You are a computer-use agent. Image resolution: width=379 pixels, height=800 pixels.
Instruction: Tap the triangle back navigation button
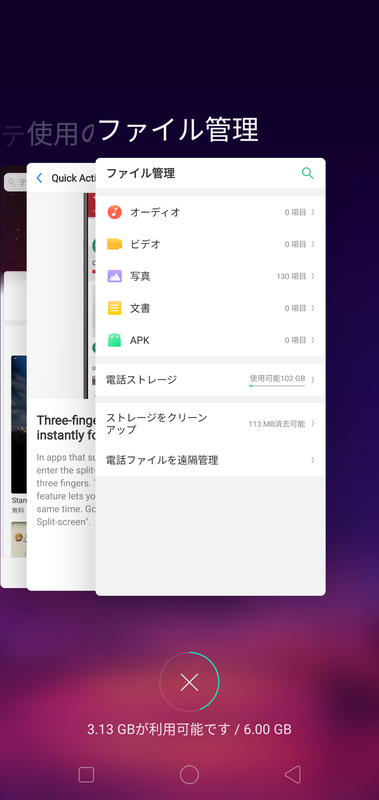[292, 774]
